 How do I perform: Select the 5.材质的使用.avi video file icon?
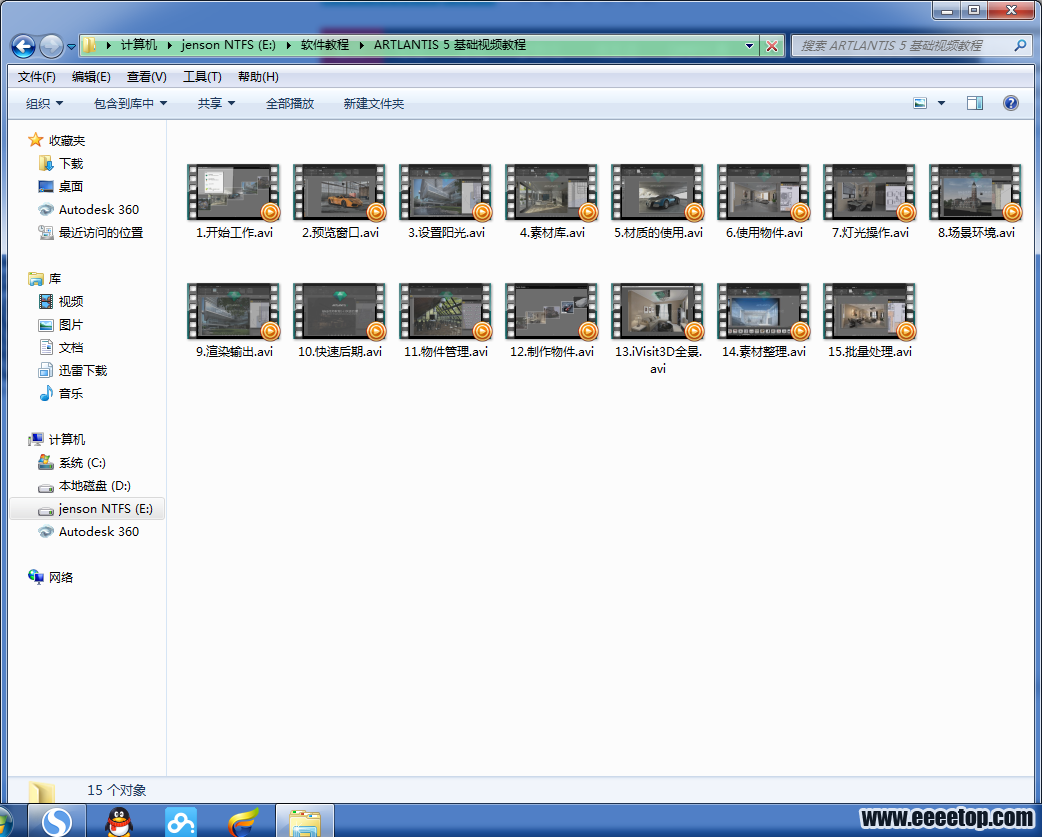(657, 192)
